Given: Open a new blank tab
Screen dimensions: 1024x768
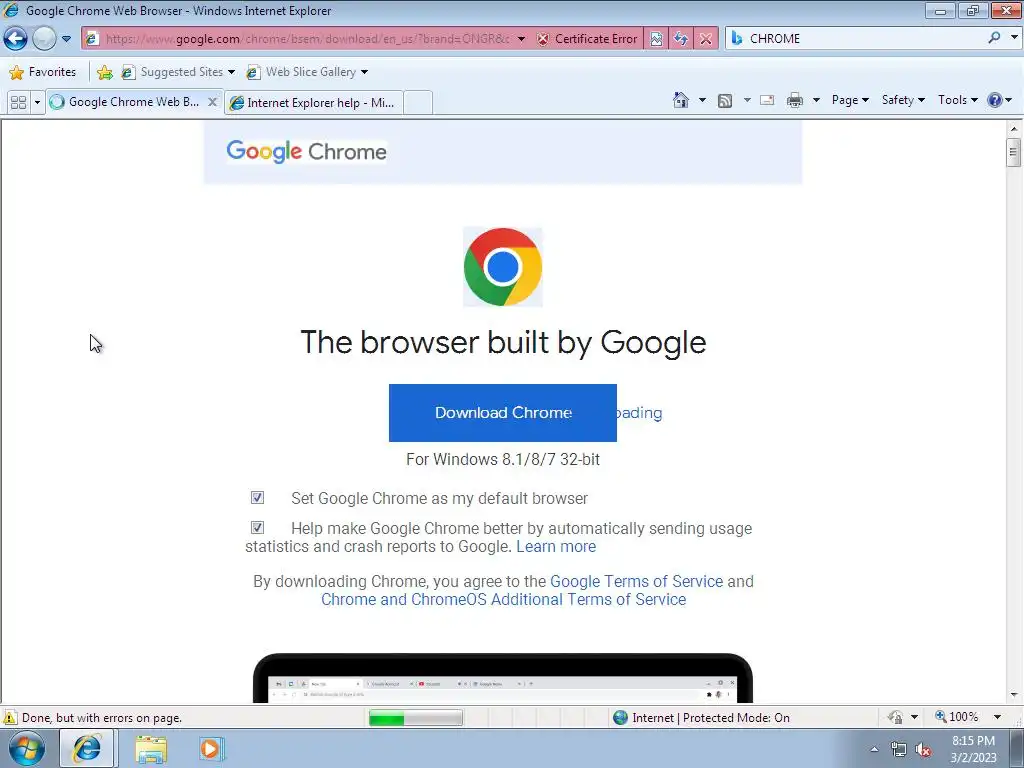Looking at the screenshot, I should click(x=418, y=103).
